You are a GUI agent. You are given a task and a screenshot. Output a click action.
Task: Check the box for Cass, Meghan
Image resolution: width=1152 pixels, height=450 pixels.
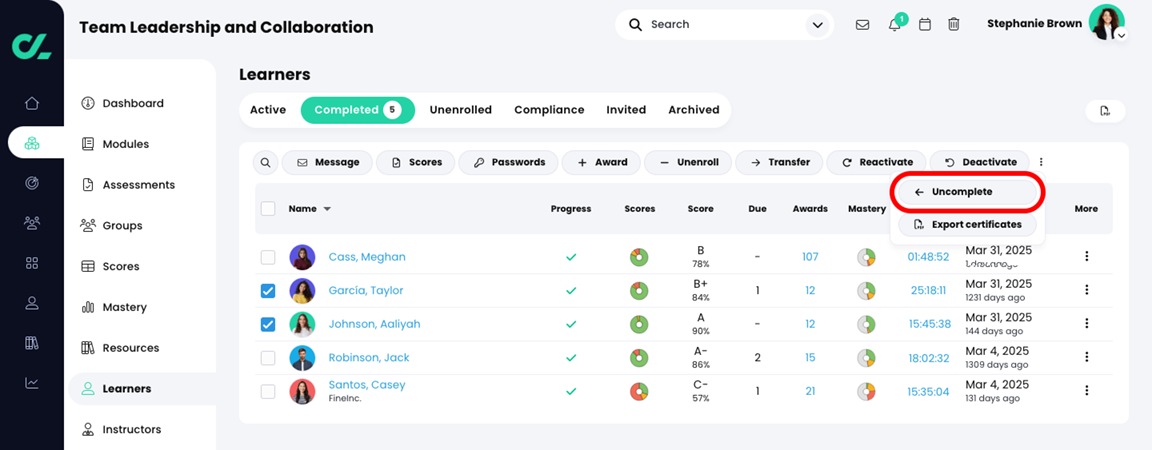pyautogui.click(x=268, y=257)
